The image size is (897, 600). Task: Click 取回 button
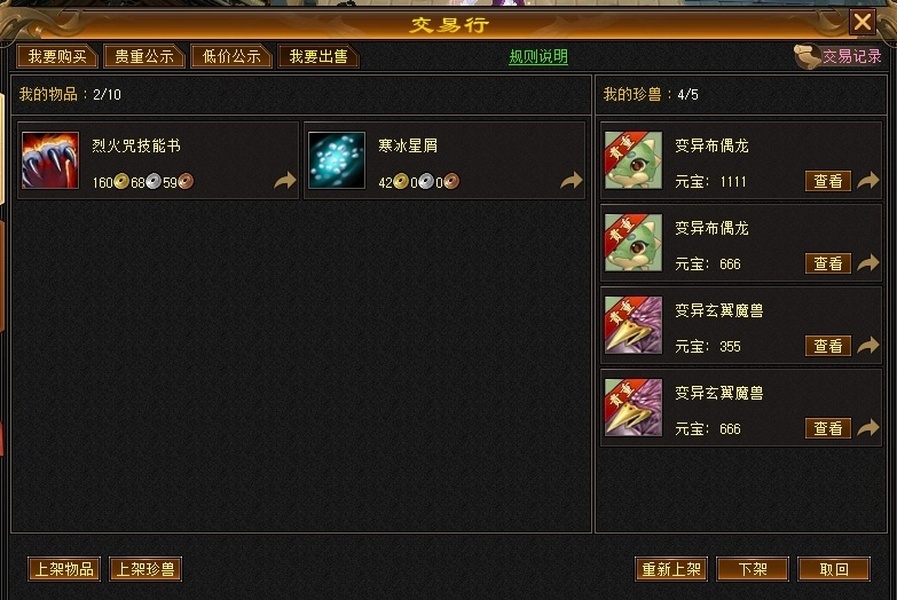(x=834, y=569)
